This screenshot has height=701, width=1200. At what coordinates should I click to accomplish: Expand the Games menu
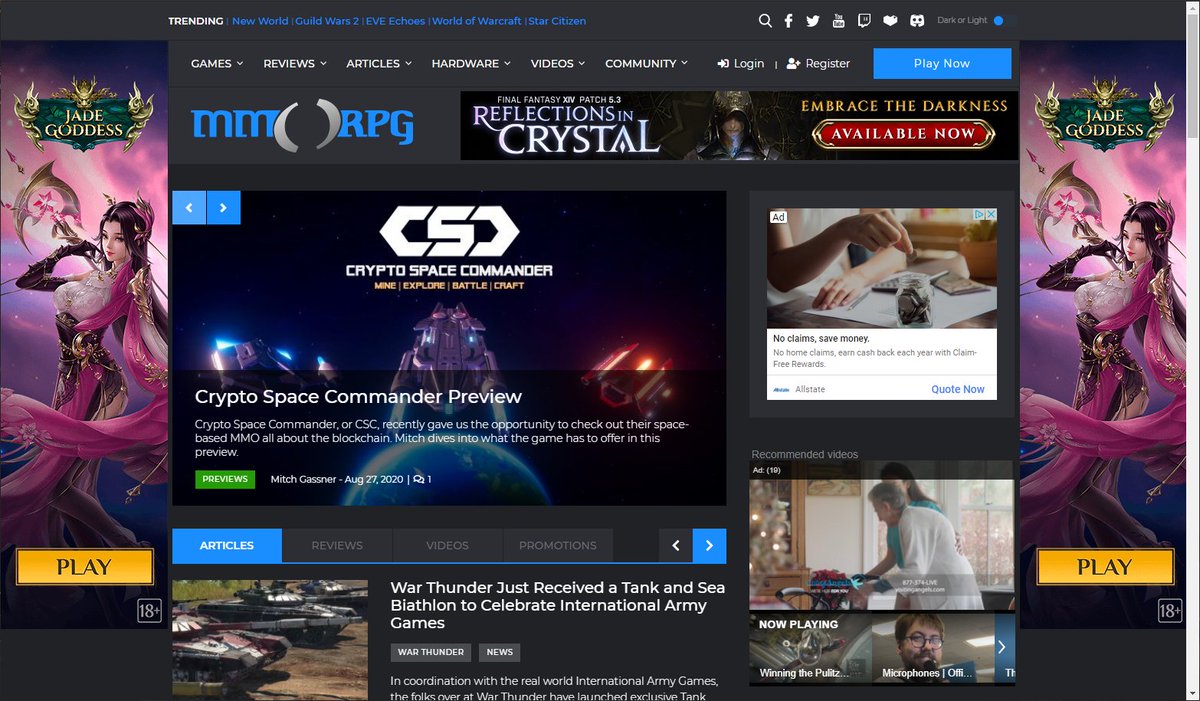click(x=217, y=63)
